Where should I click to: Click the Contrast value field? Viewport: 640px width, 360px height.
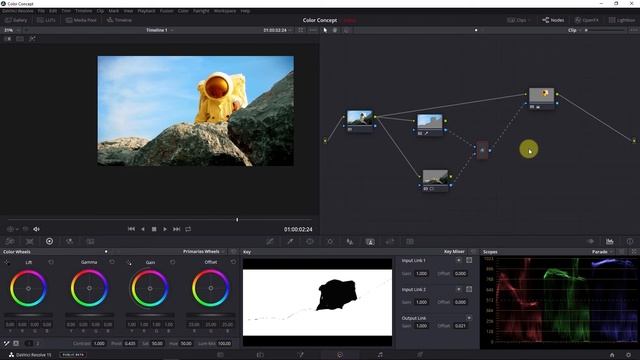click(99, 343)
